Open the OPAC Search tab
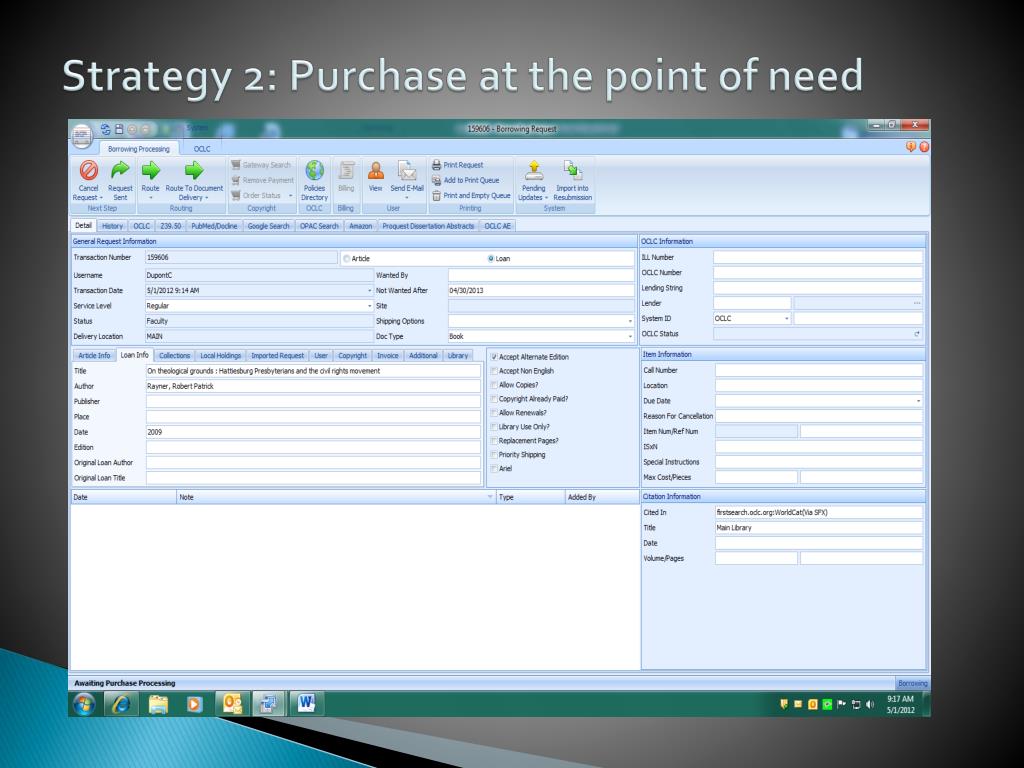 [319, 226]
